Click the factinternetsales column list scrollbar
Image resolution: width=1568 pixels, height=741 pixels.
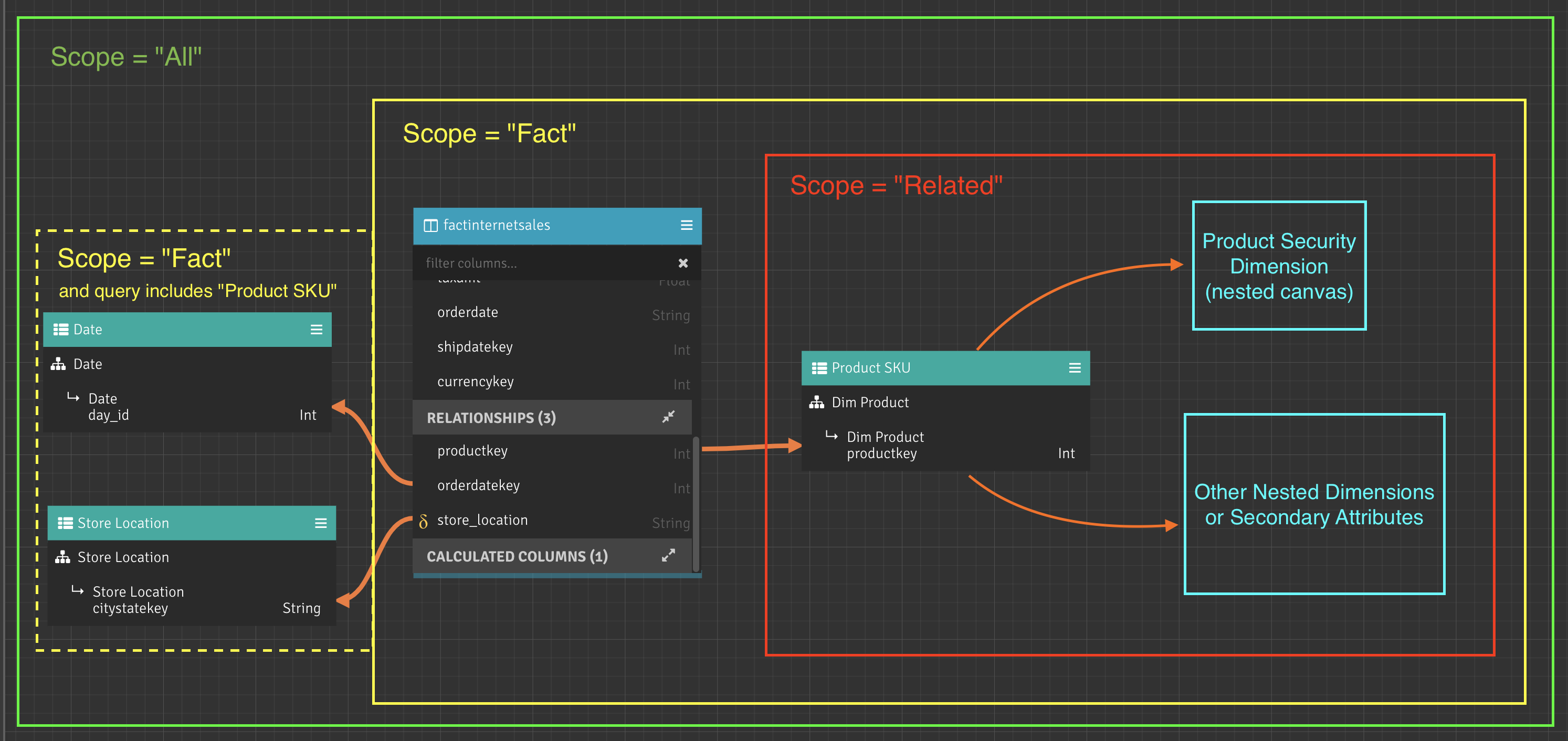pos(696,504)
